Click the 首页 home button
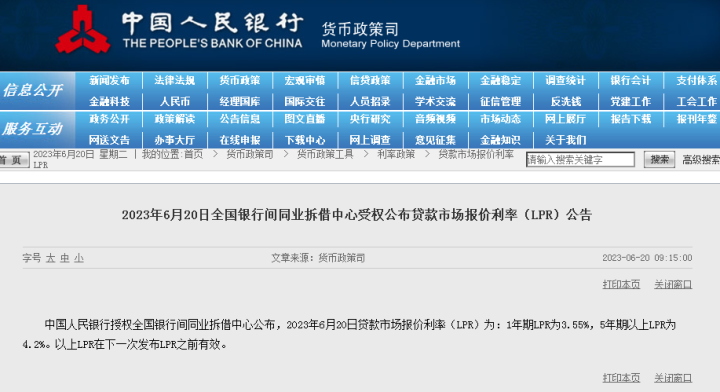720x392 pixels. [x=14, y=160]
